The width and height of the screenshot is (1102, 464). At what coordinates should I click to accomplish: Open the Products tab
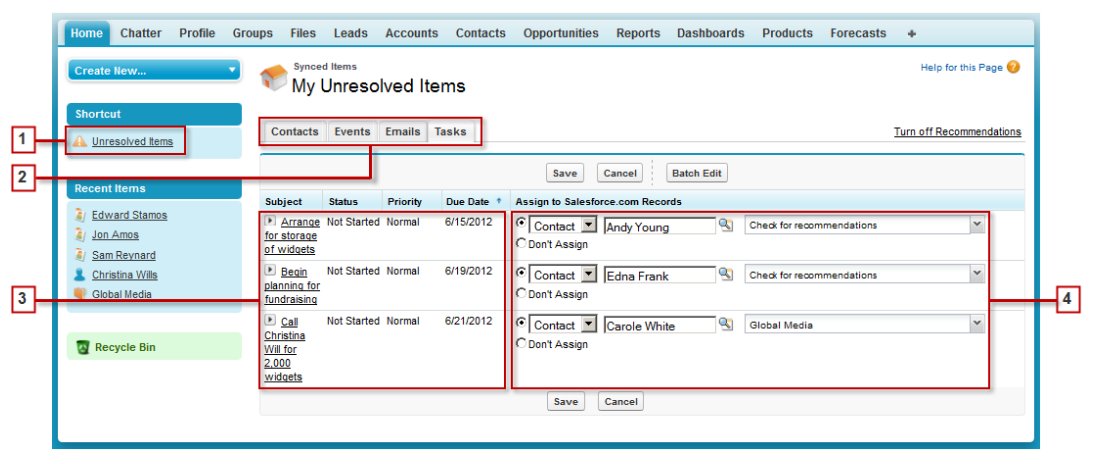(x=787, y=33)
